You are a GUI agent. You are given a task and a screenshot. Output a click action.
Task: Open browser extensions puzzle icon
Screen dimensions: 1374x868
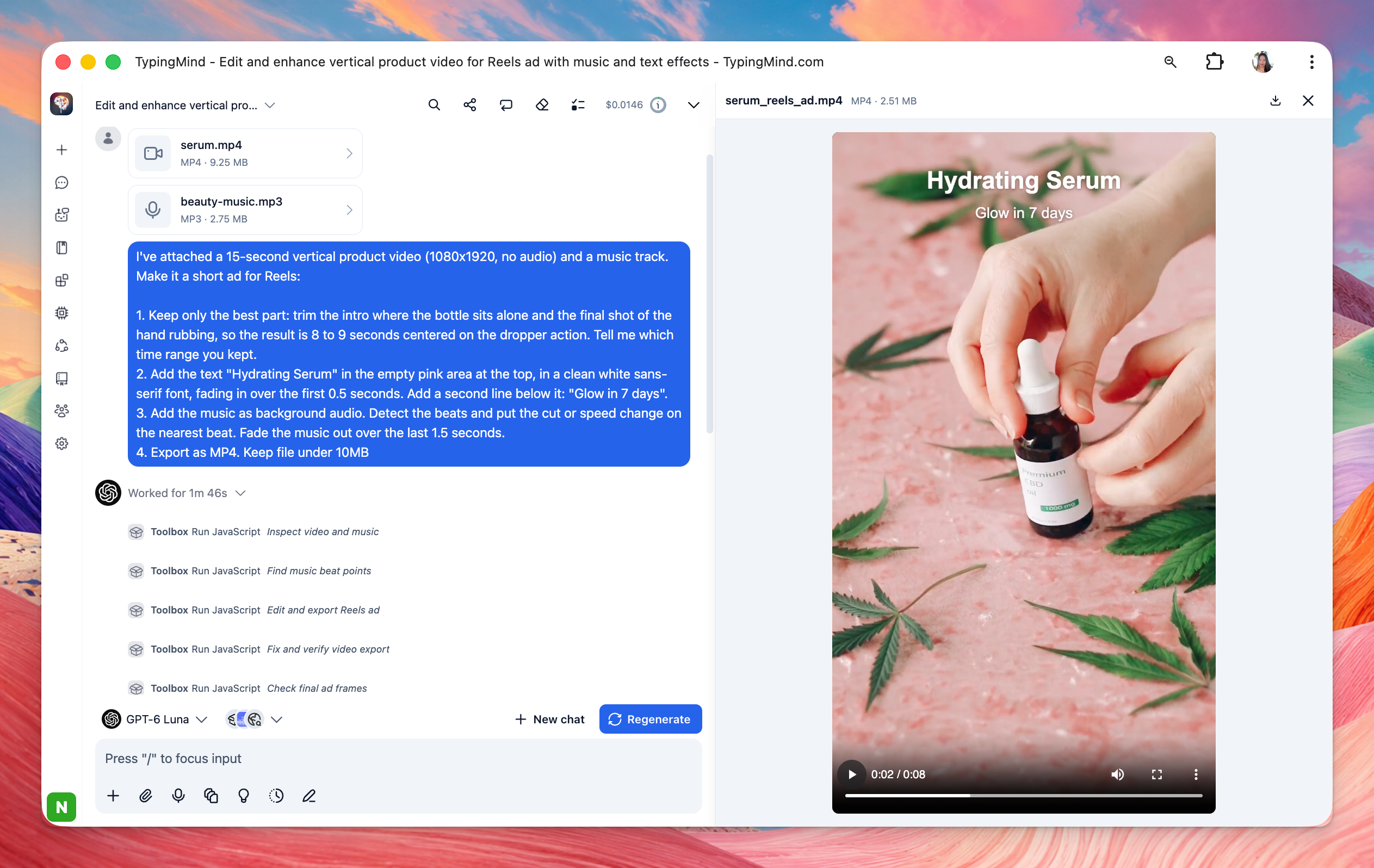[1214, 61]
